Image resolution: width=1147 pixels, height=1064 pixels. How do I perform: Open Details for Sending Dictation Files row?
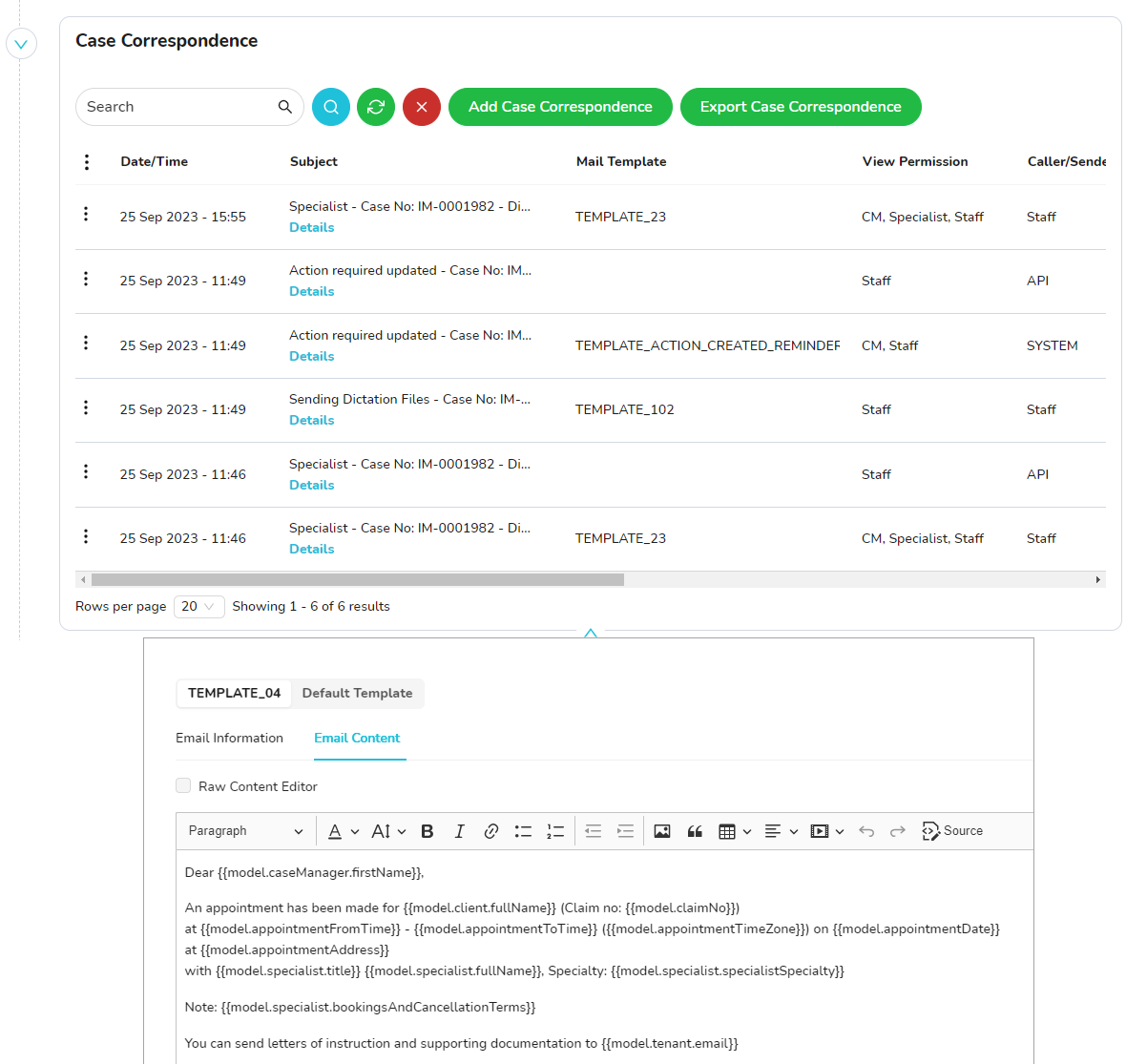[312, 420]
